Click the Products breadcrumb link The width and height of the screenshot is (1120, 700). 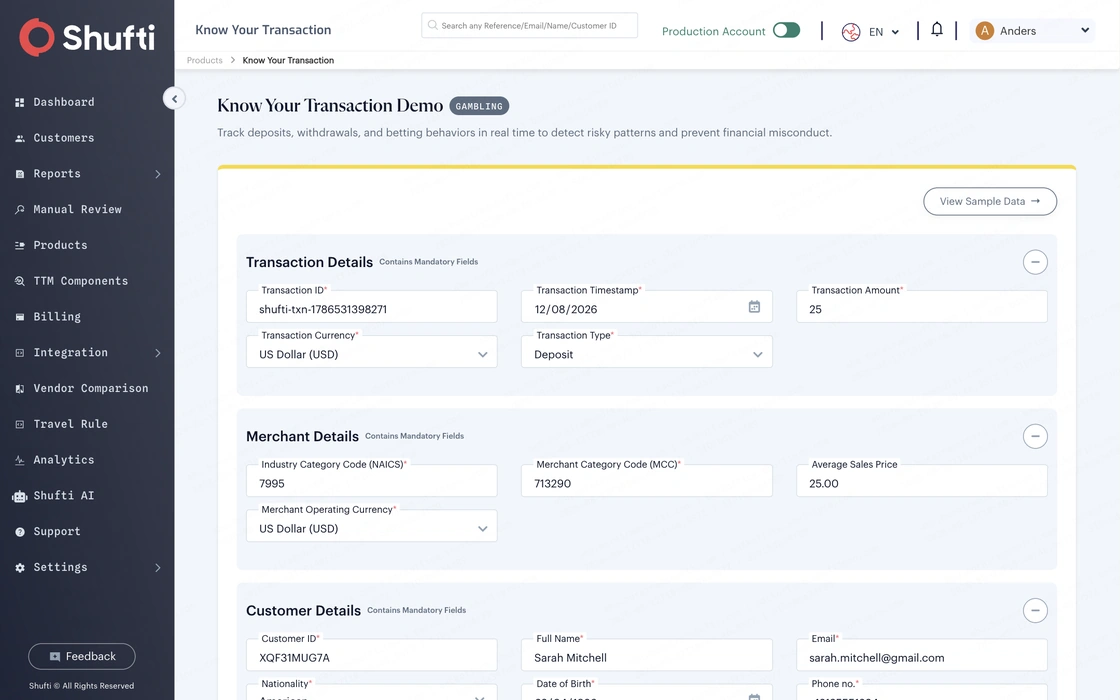click(204, 61)
